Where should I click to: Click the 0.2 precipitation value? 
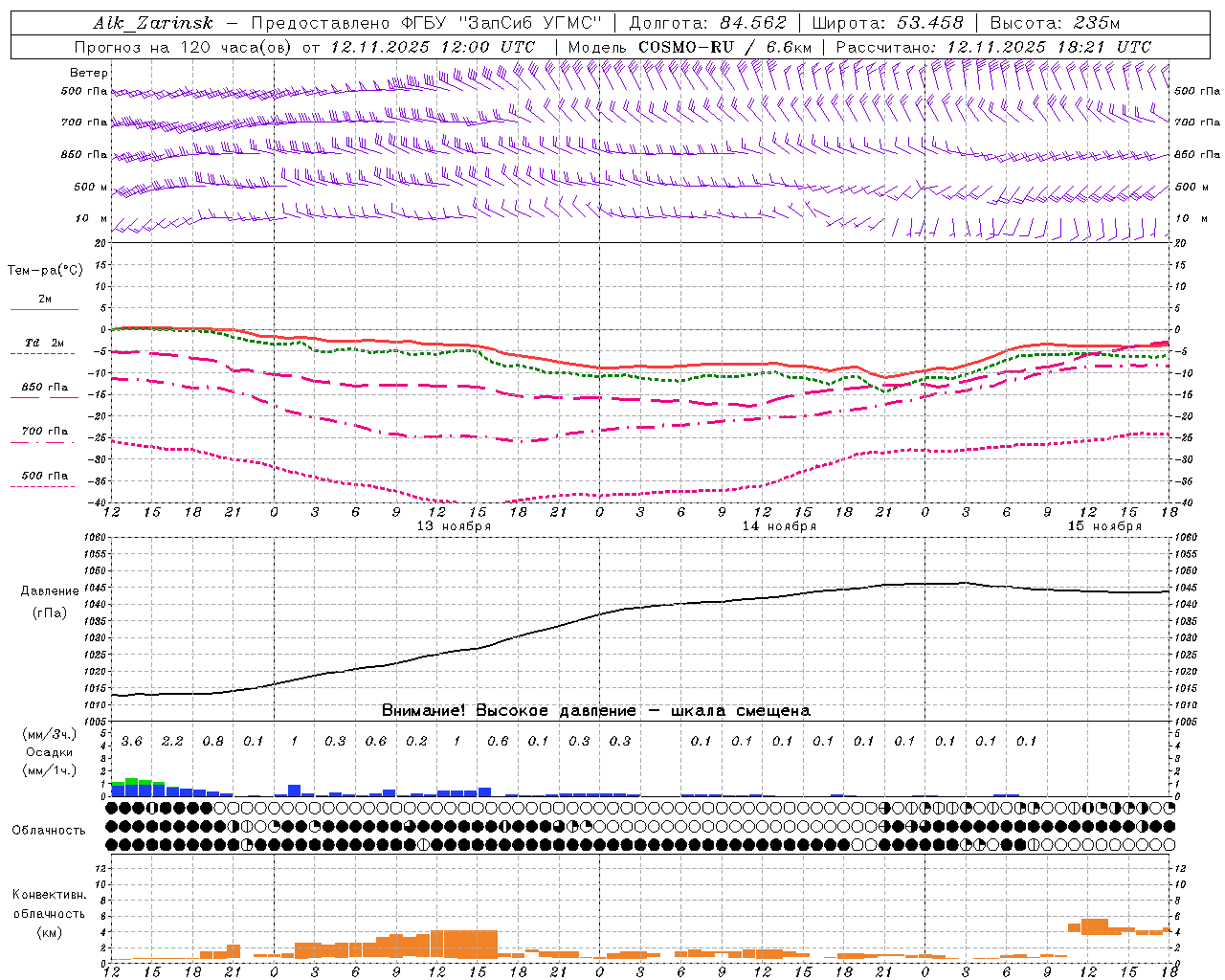(416, 742)
